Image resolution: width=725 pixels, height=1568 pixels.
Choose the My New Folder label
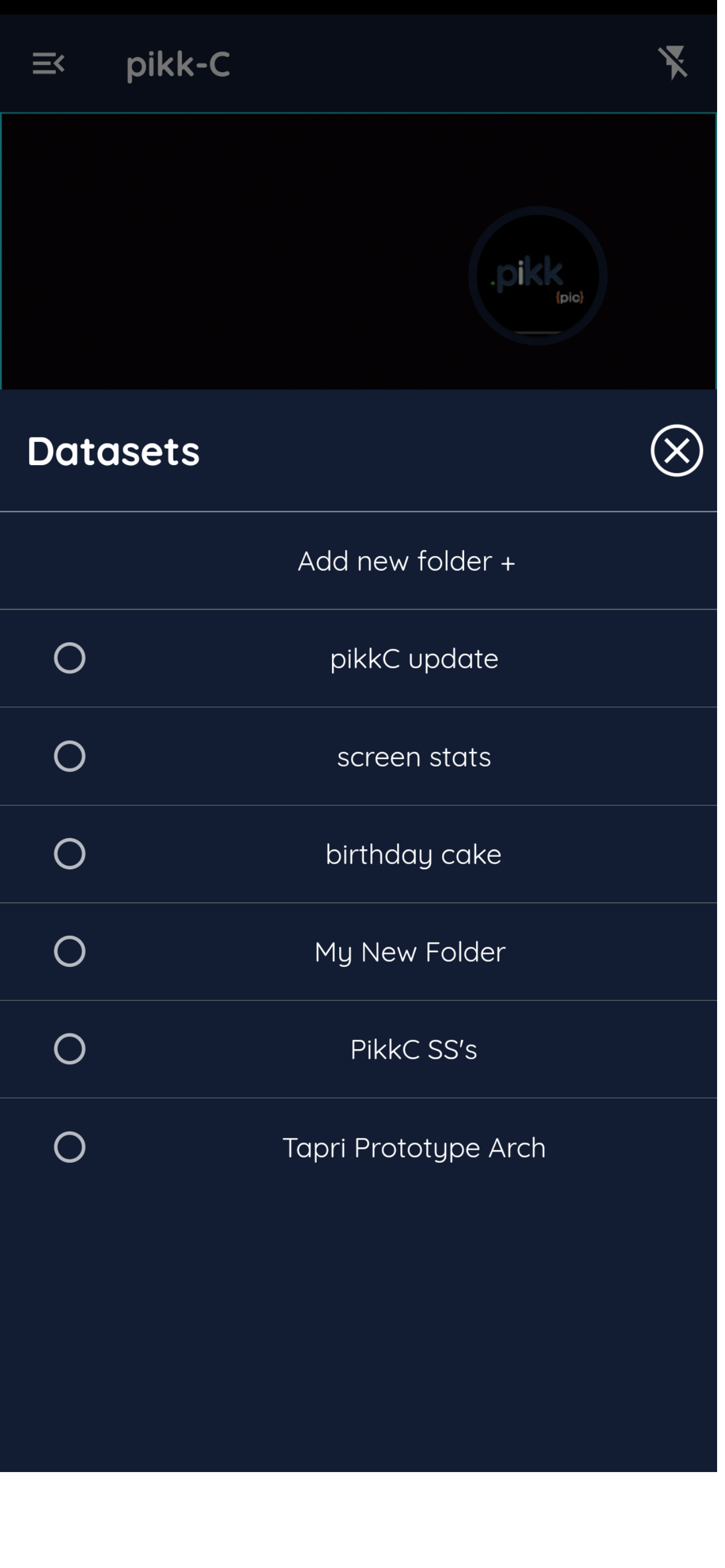click(414, 963)
